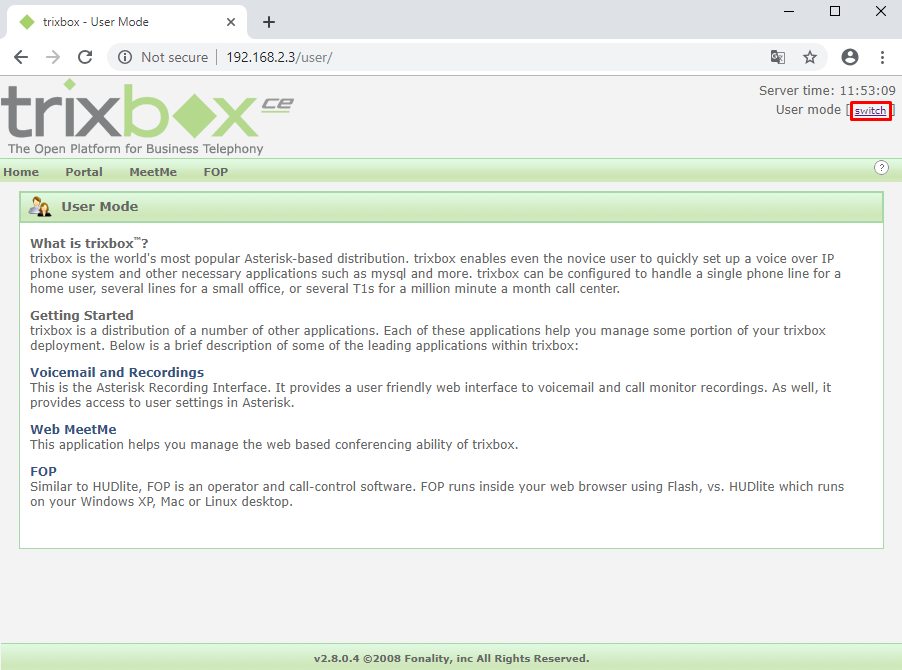
Task: Click the trixbox tab favicon
Action: 27,22
